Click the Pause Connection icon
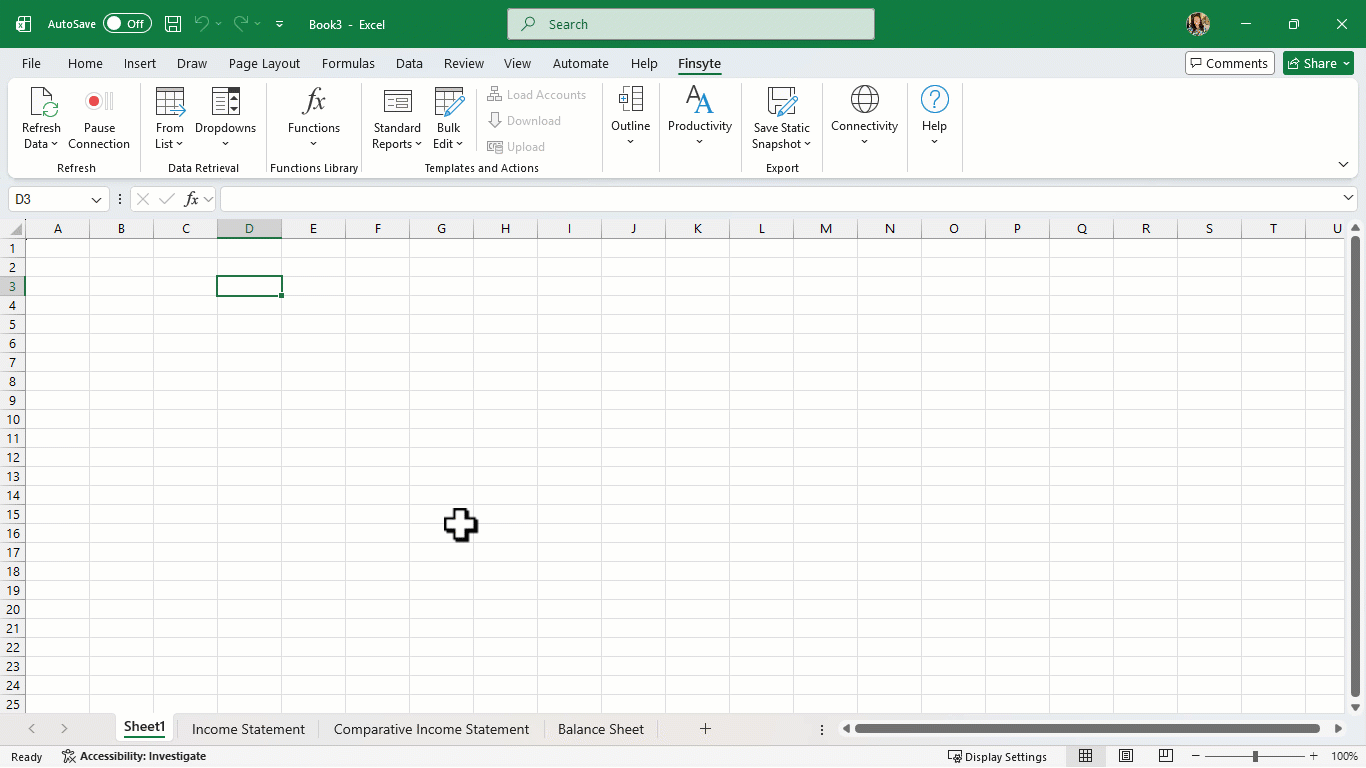This screenshot has width=1366, height=768. point(99,102)
